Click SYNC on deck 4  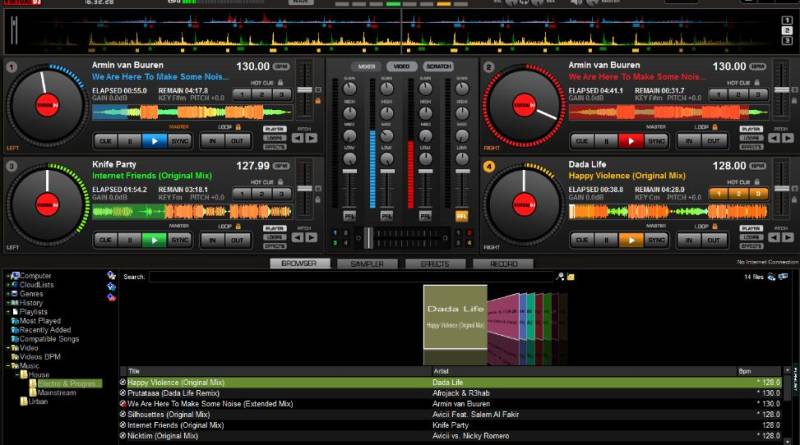tap(656, 240)
